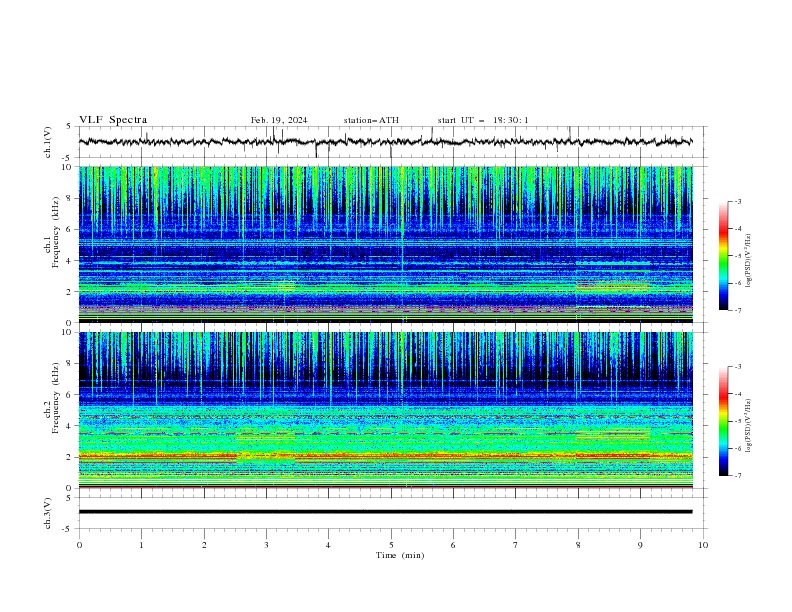Click the ch.1 frequency tick label '6'

tap(71, 229)
